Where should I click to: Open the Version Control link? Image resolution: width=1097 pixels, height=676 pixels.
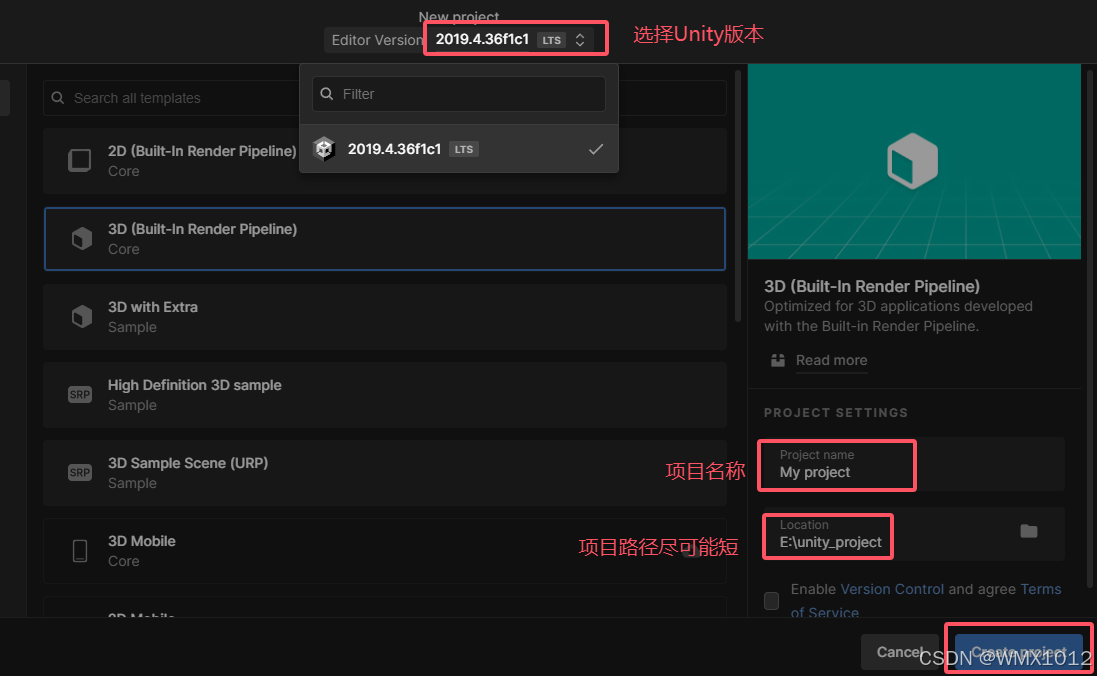point(892,589)
